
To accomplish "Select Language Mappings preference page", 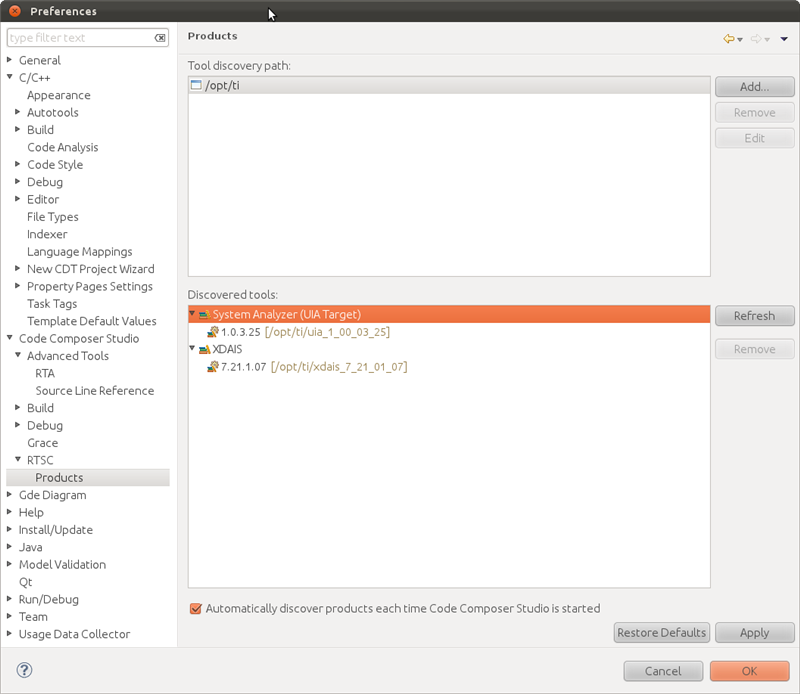I will point(80,252).
